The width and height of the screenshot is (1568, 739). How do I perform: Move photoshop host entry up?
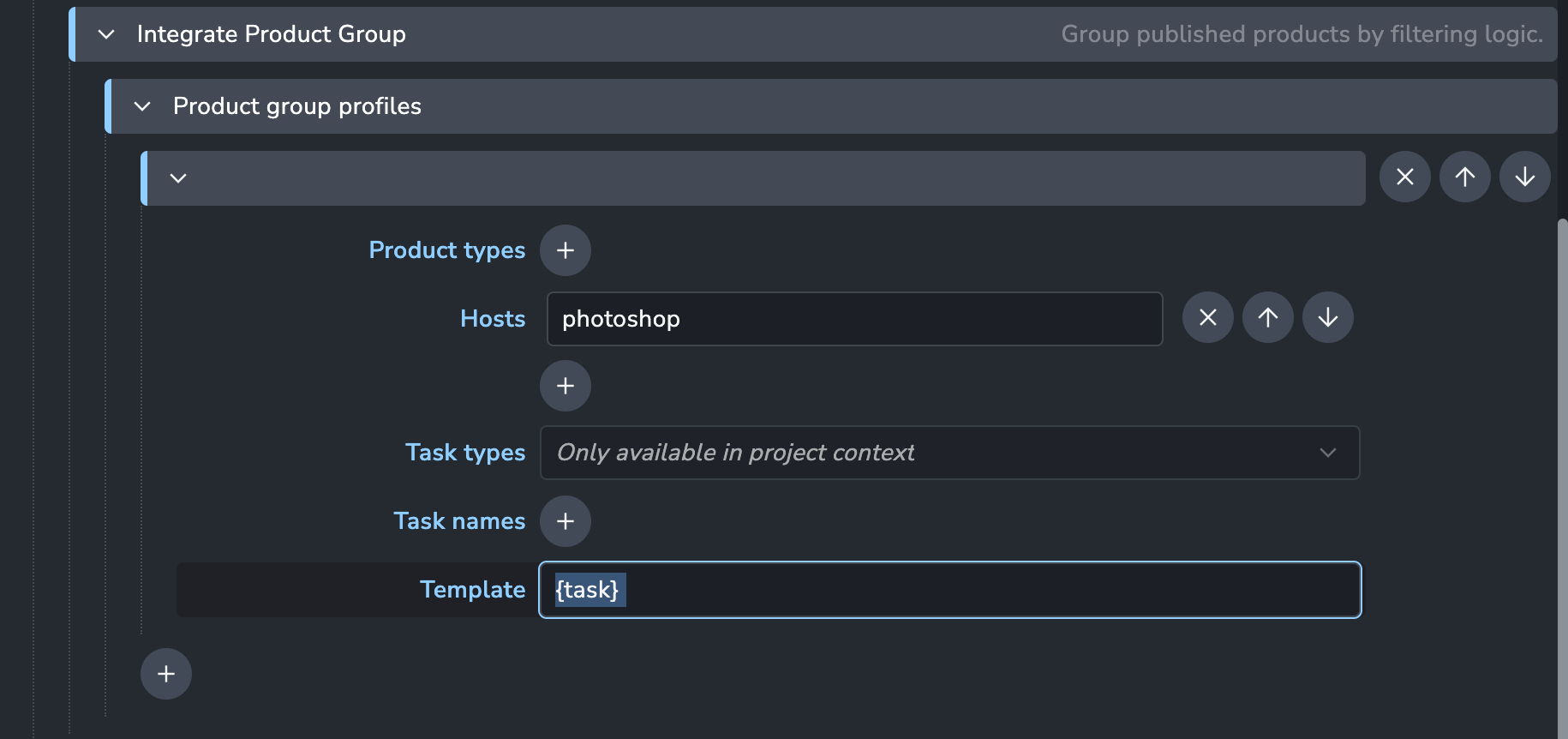(x=1267, y=317)
